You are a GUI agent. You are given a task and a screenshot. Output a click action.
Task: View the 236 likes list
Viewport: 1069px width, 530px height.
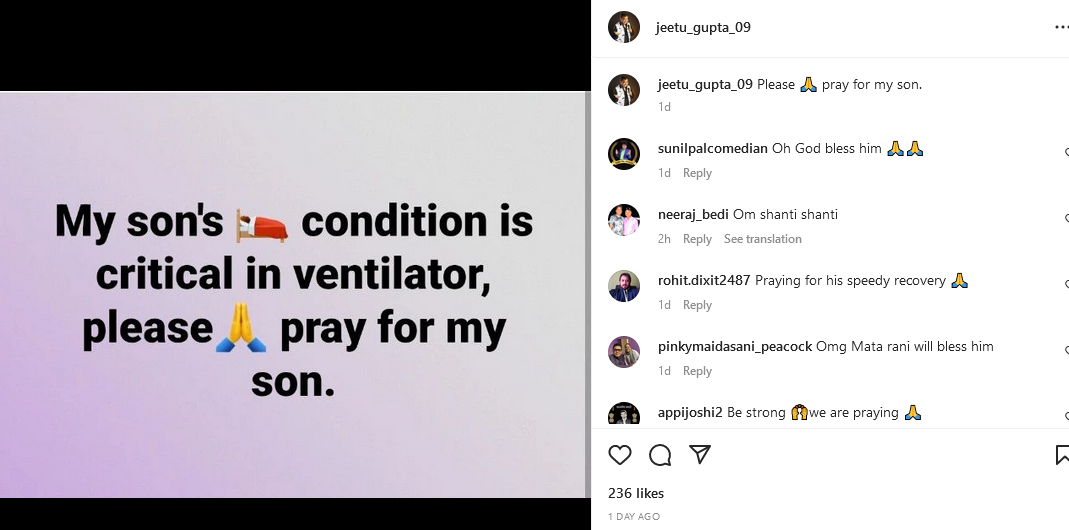tap(636, 493)
